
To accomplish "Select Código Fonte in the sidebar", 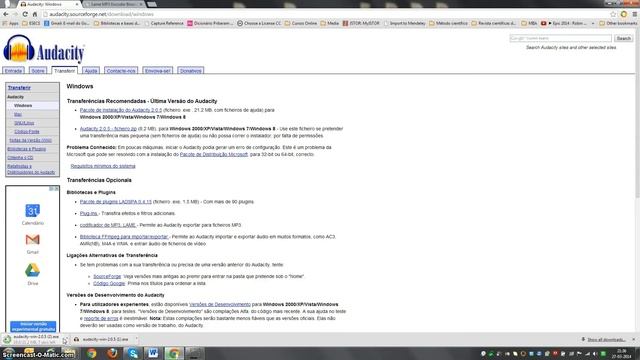I will tap(27, 131).
